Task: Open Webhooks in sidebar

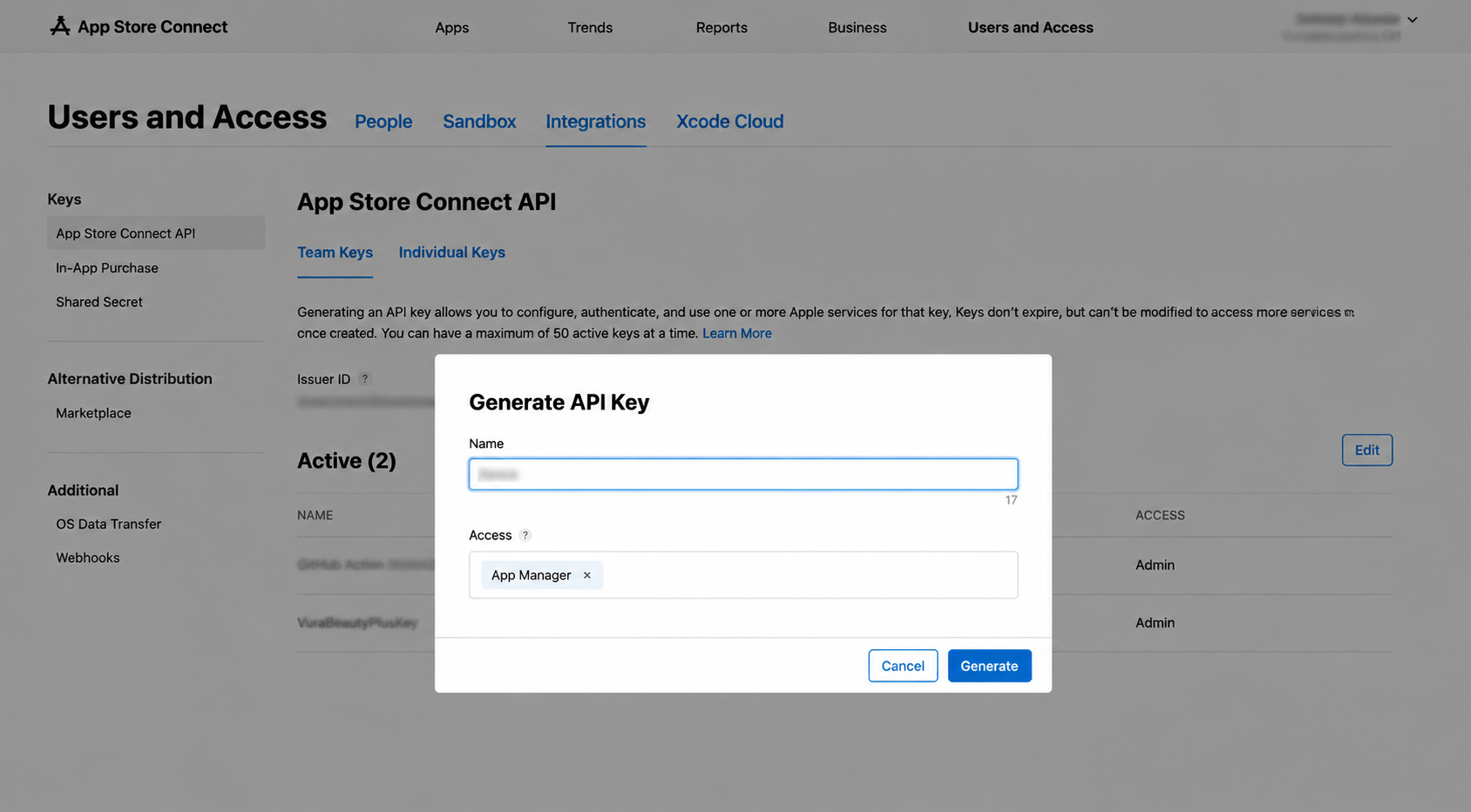Action: click(88, 558)
